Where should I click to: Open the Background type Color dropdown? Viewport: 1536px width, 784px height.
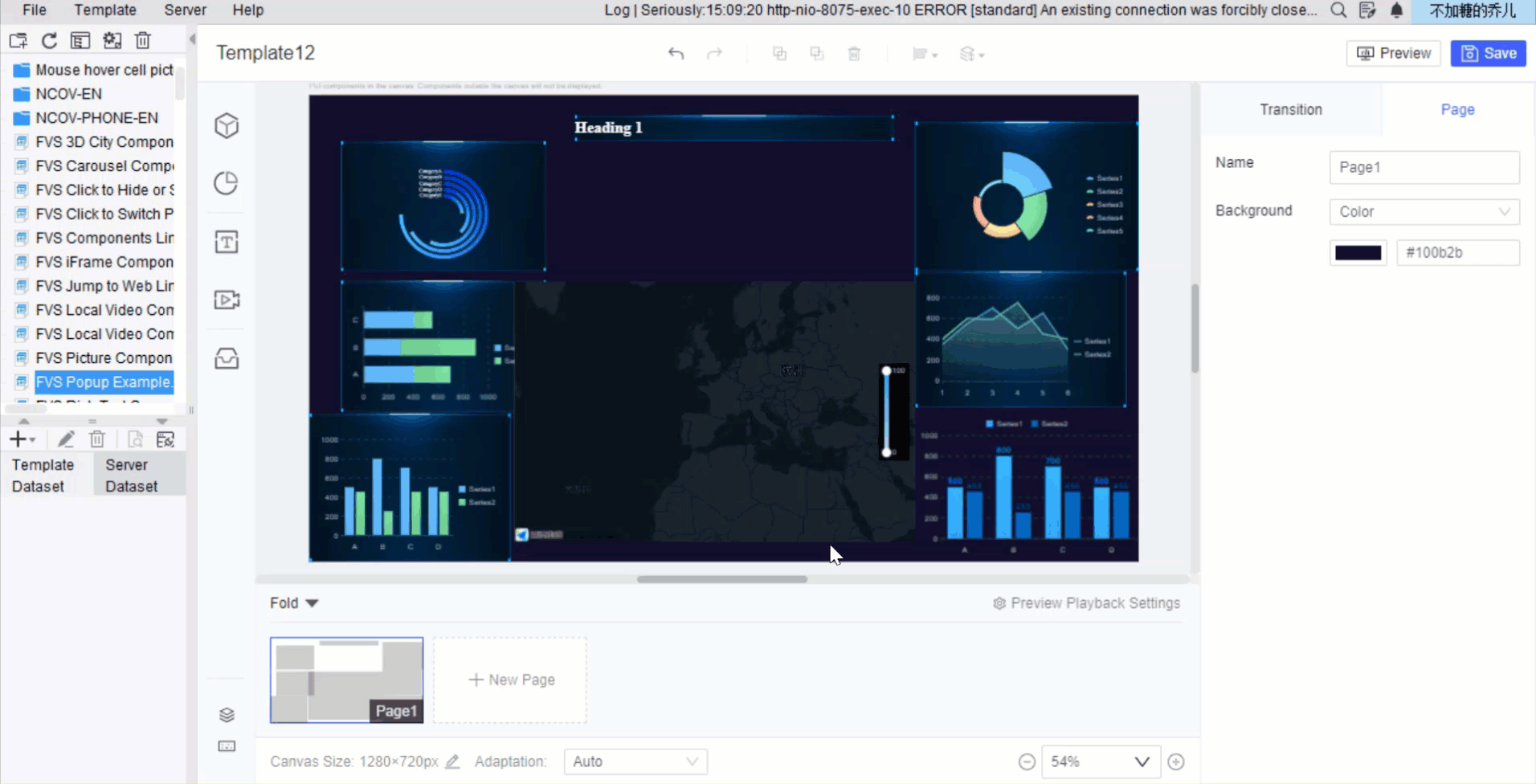[1424, 212]
